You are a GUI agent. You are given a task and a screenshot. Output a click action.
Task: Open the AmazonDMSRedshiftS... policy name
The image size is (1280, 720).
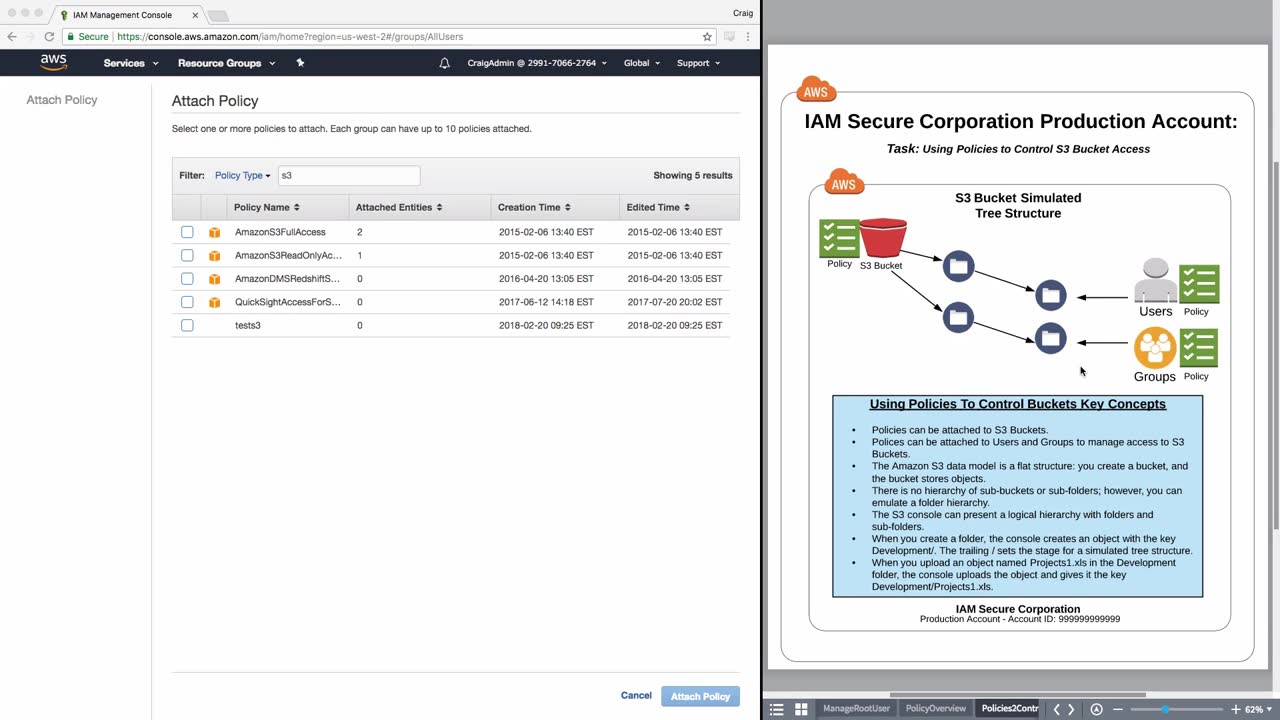[287, 279]
